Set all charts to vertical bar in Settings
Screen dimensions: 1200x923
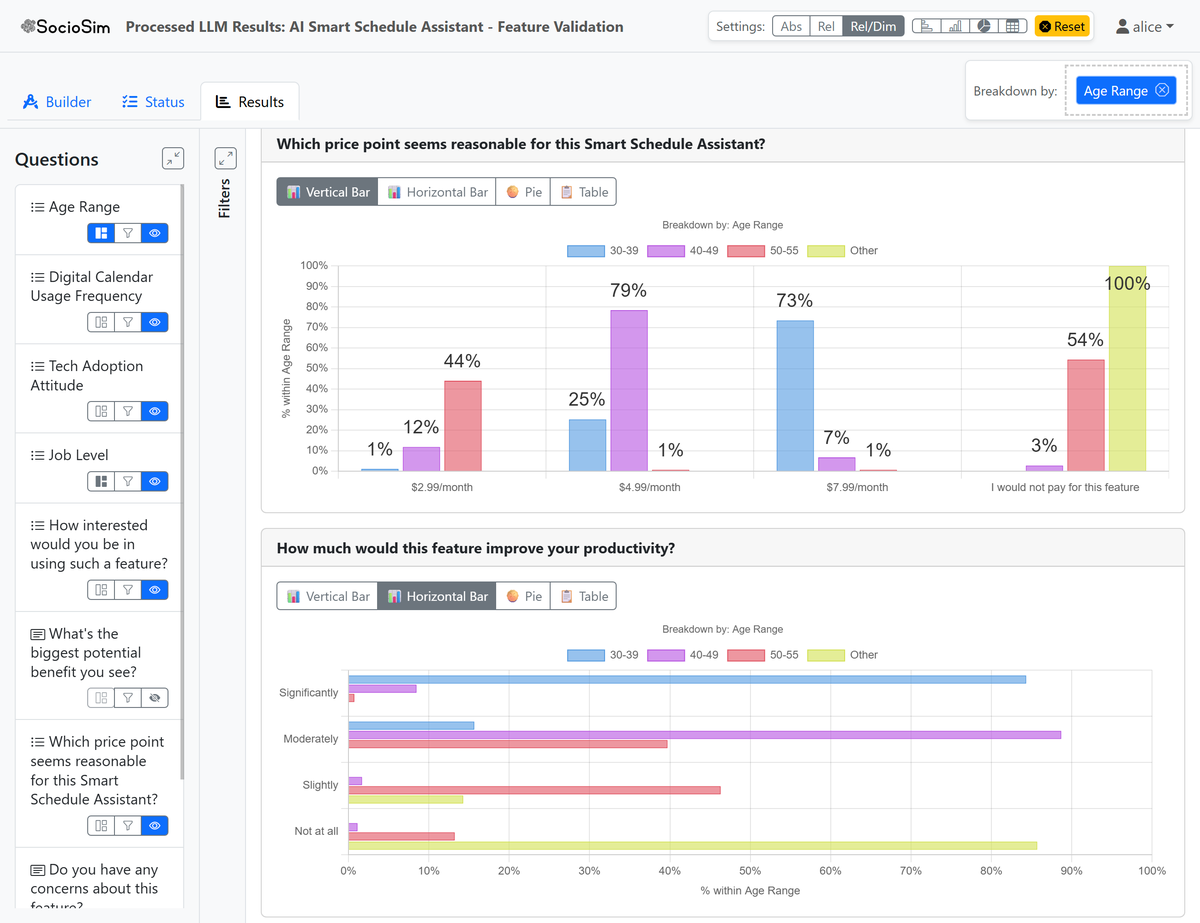(x=955, y=26)
